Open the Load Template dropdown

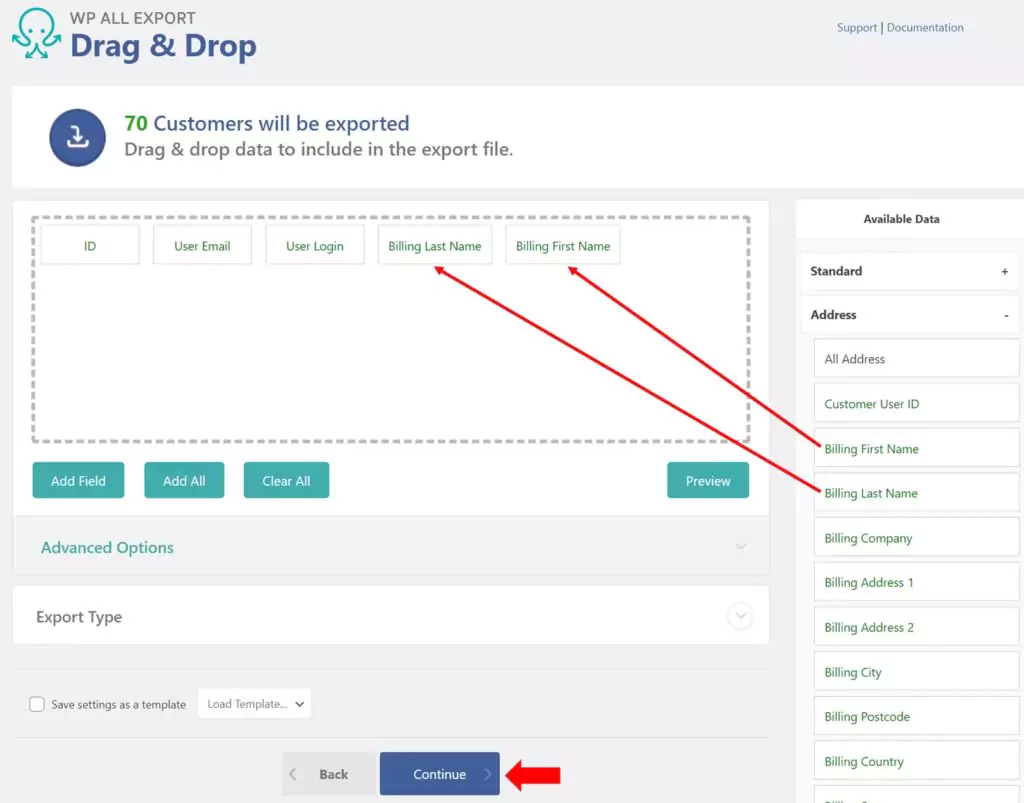pyautogui.click(x=255, y=704)
